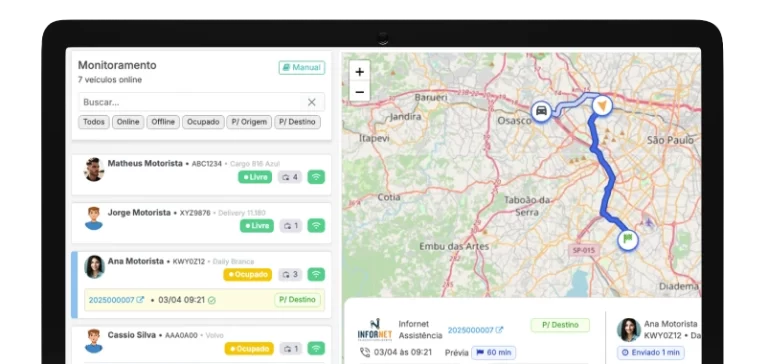Click the green flag destination marker
Image resolution: width=768 pixels, height=364 pixels.
point(628,240)
